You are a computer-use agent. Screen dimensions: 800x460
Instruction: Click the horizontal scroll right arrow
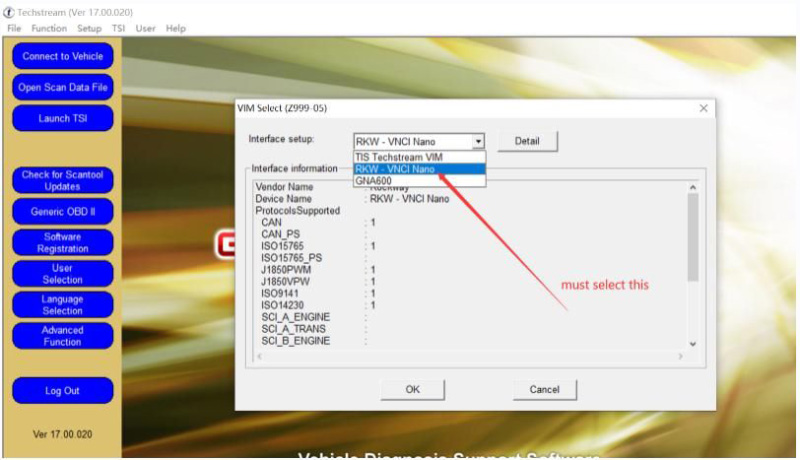[680, 356]
